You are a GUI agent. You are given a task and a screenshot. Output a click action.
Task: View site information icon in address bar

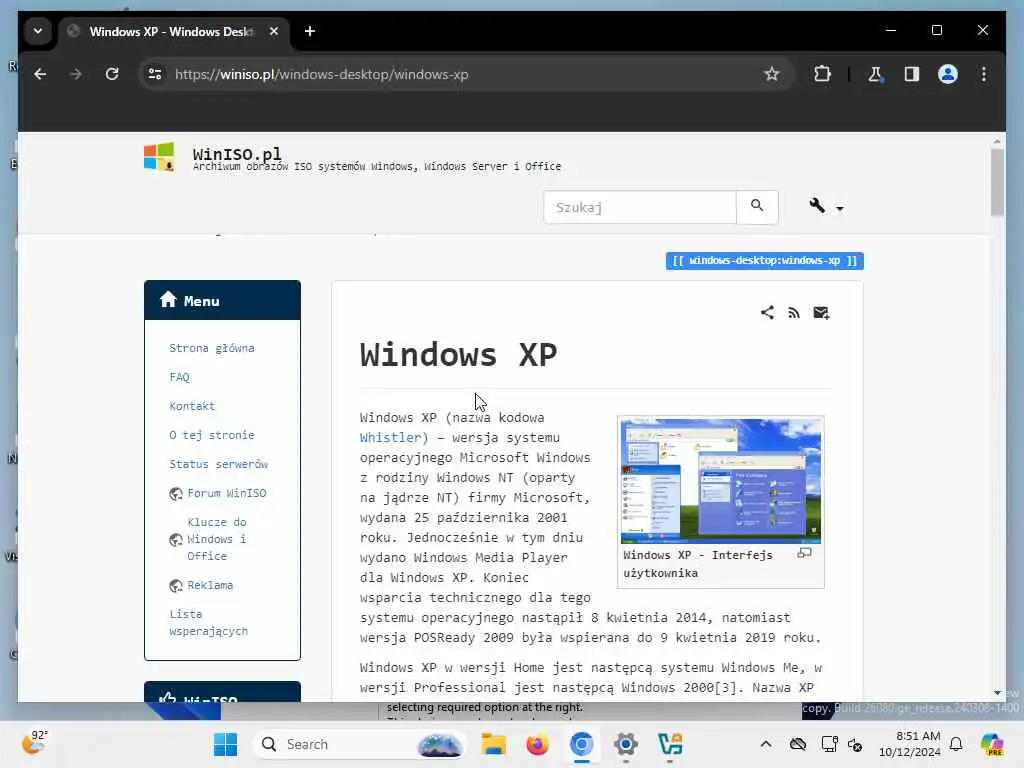(x=155, y=74)
